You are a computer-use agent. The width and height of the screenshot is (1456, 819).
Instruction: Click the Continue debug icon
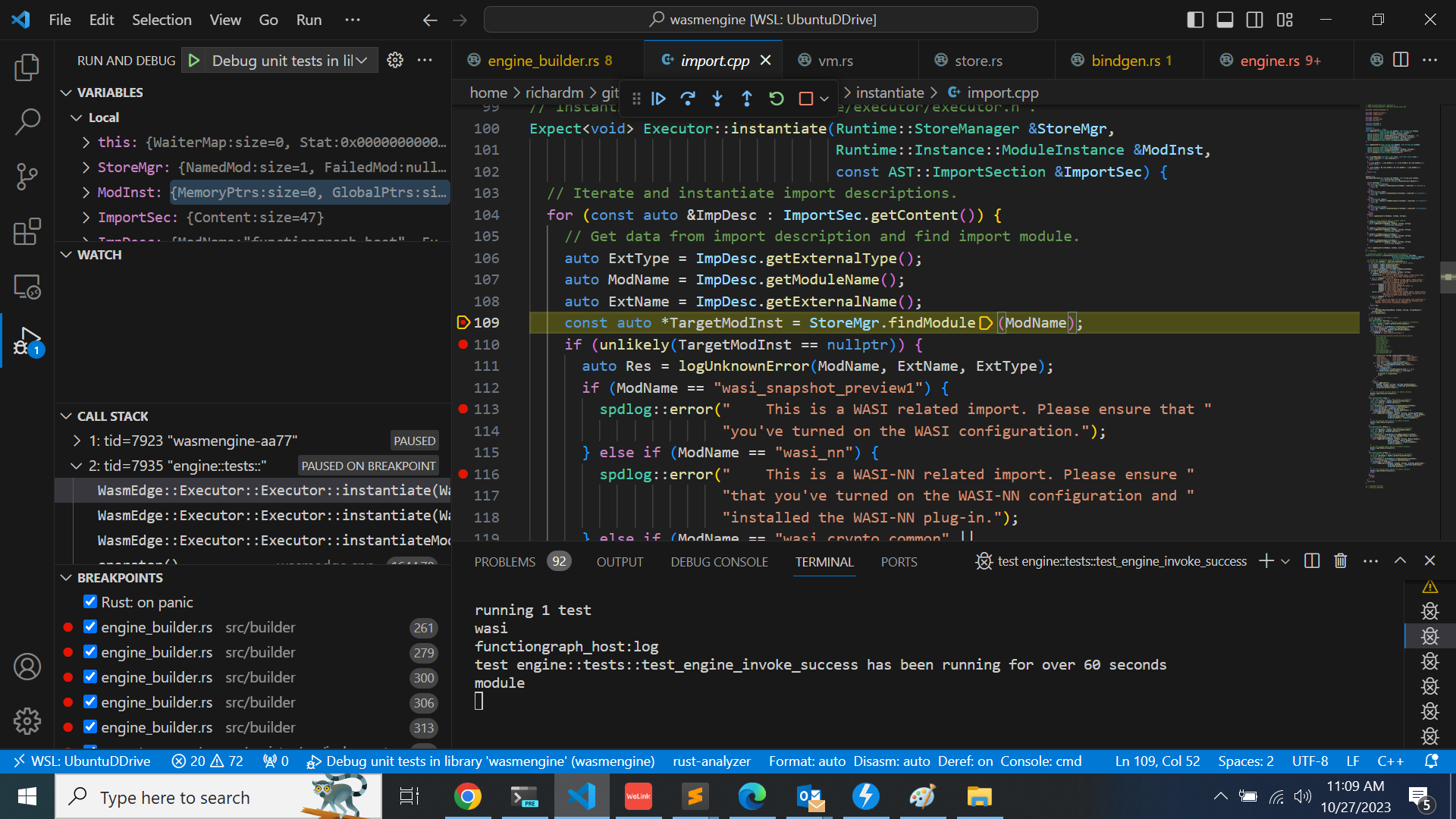[658, 98]
